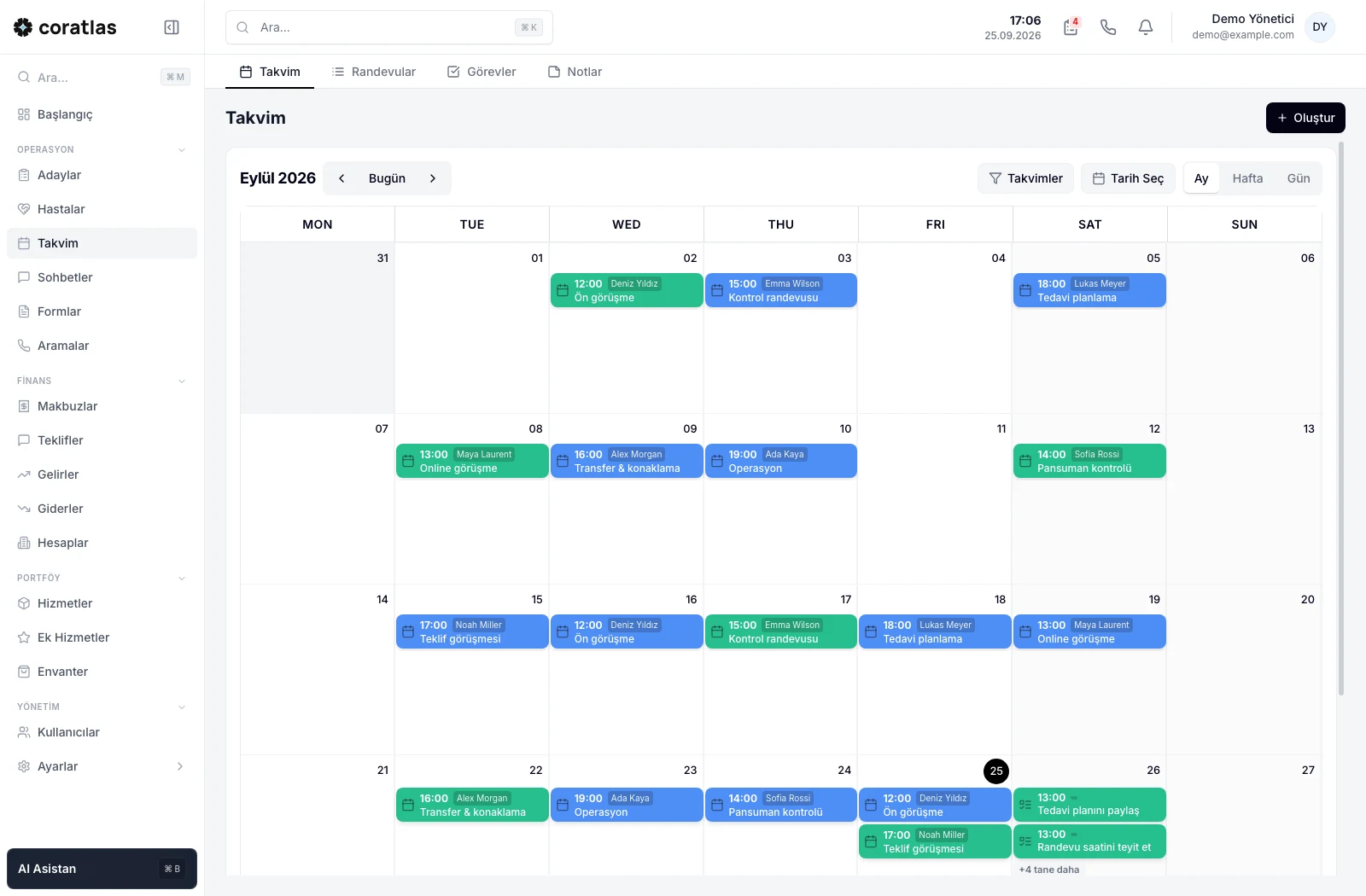The image size is (1366, 896).
Task: Open Hesaplar accounts section
Action: [x=102, y=543]
